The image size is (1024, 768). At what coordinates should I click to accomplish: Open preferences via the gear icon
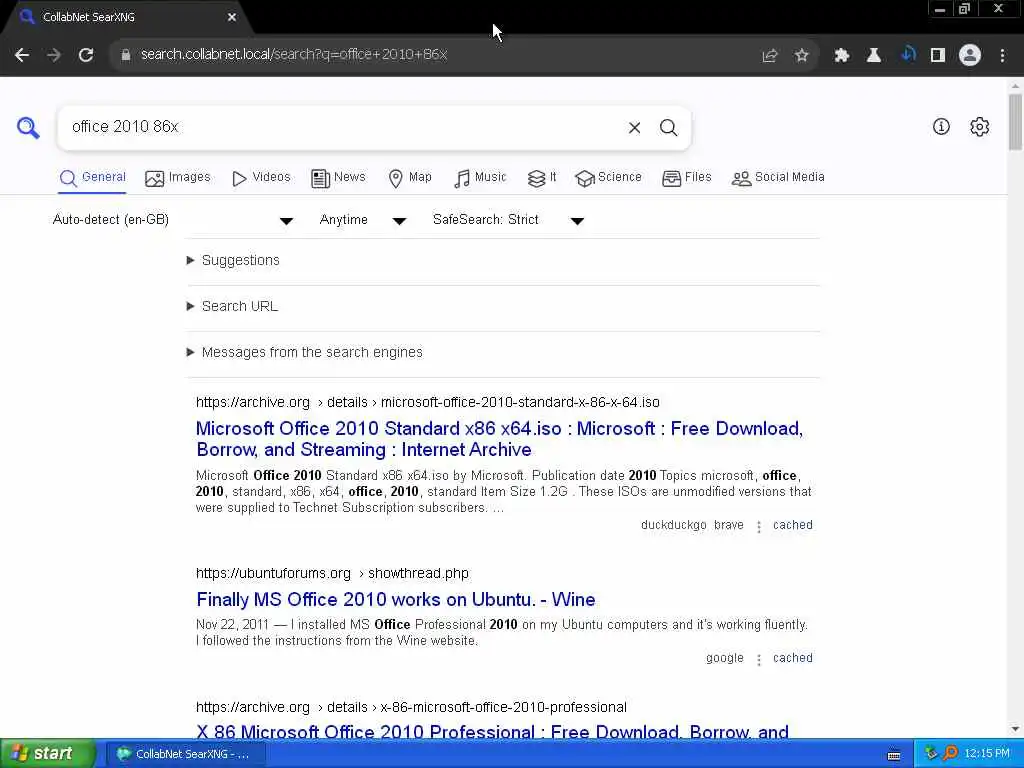click(x=980, y=127)
